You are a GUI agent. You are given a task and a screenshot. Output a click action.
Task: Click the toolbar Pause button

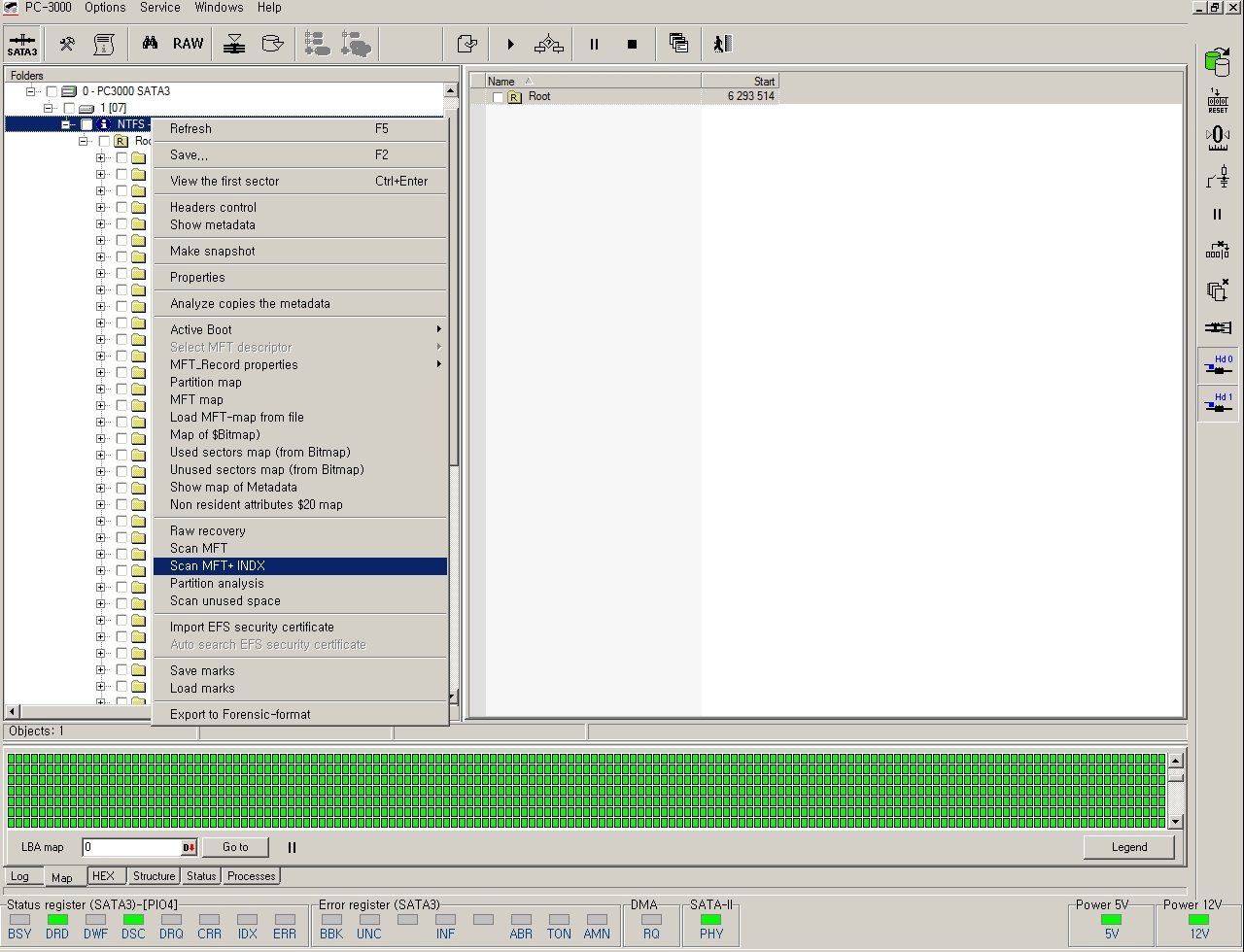[594, 44]
